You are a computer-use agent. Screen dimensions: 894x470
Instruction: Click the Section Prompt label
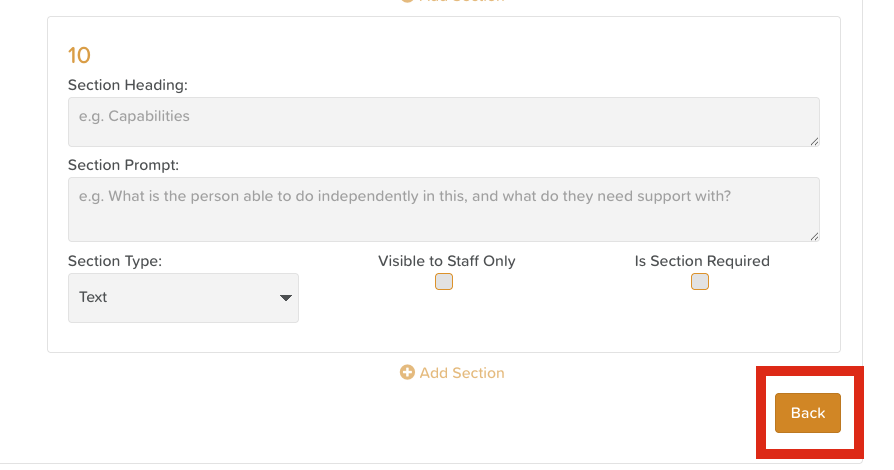pyautogui.click(x=123, y=165)
